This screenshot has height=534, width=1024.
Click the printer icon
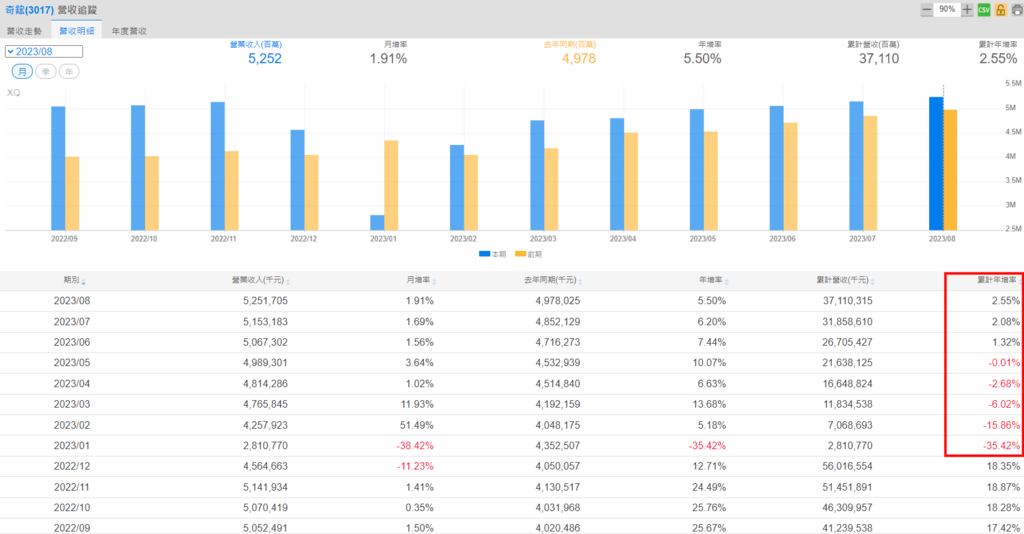pos(1017,10)
